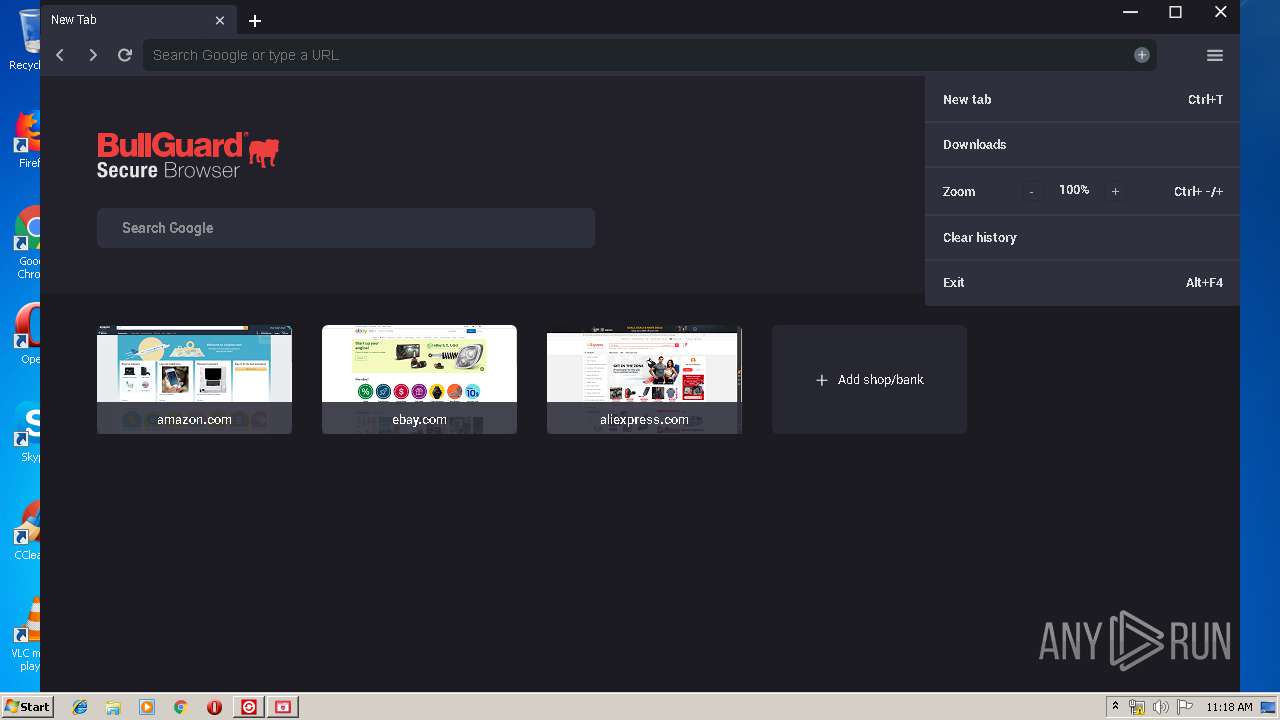This screenshot has height=720, width=1280.
Task: Click the volume speaker tray icon
Action: pyautogui.click(x=1161, y=707)
